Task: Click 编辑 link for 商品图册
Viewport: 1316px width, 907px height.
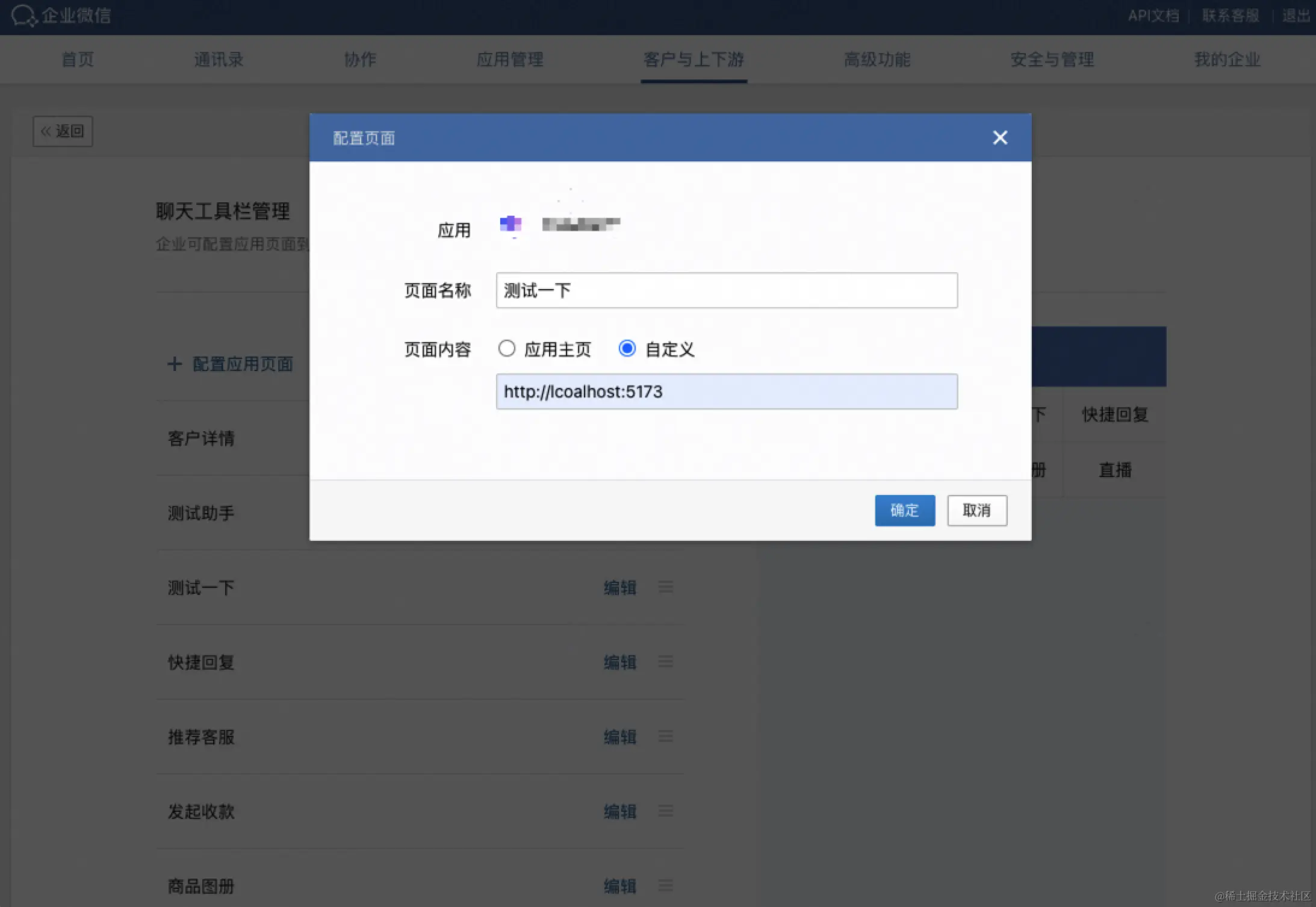Action: point(619,886)
